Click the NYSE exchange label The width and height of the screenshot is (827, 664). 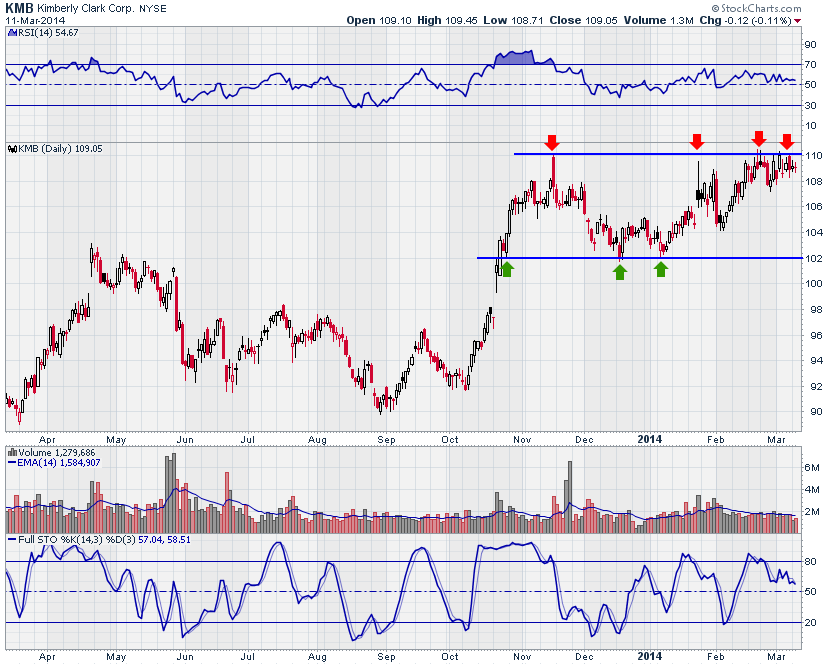(153, 9)
